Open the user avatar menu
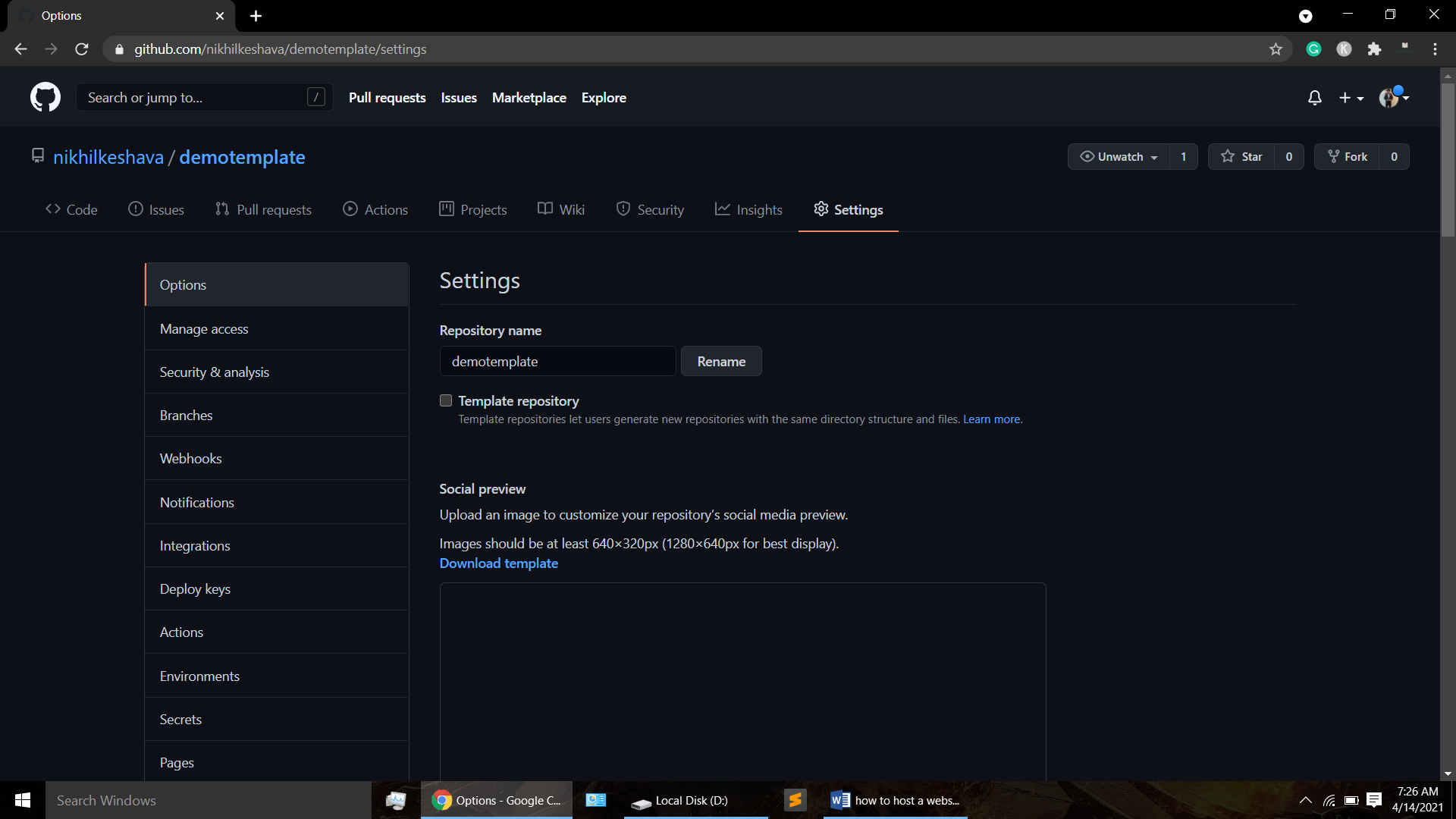This screenshot has width=1456, height=819. (1394, 97)
